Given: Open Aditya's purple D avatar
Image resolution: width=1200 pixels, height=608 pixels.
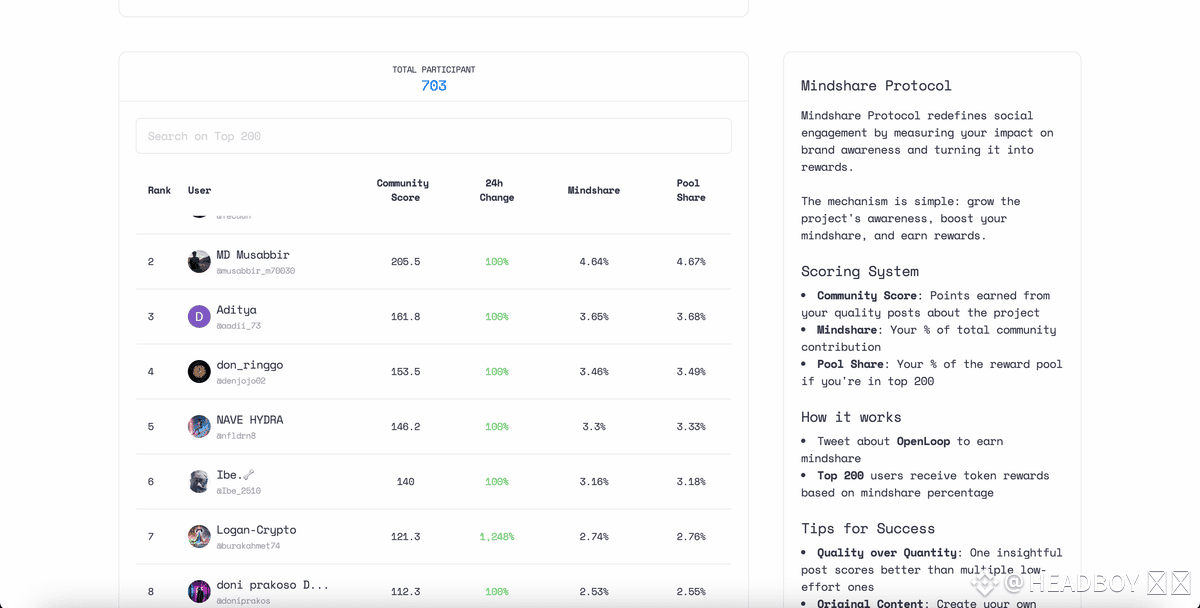Looking at the screenshot, I should pyautogui.click(x=199, y=317).
